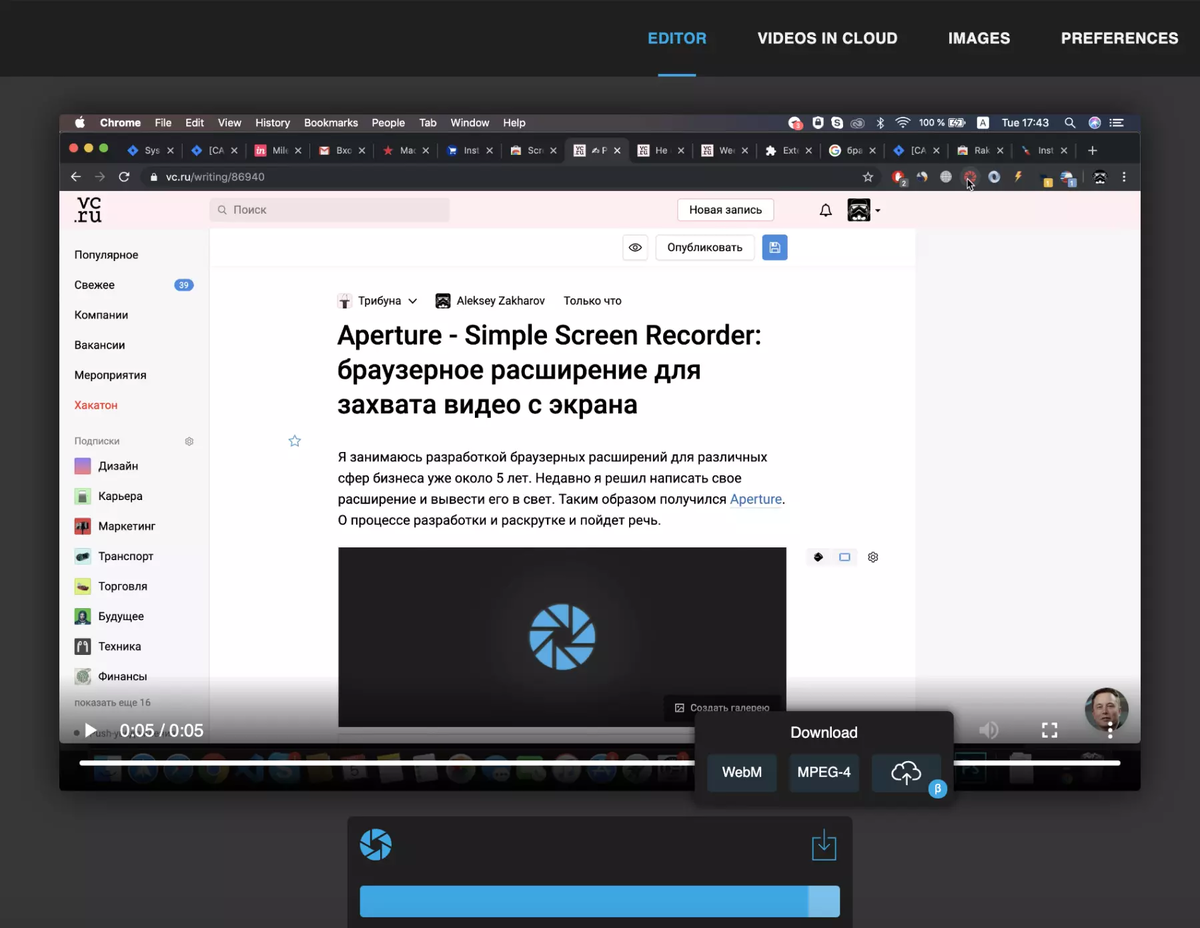The width and height of the screenshot is (1200, 928).
Task: Download the recording as MPEG-4
Action: pyautogui.click(x=824, y=772)
